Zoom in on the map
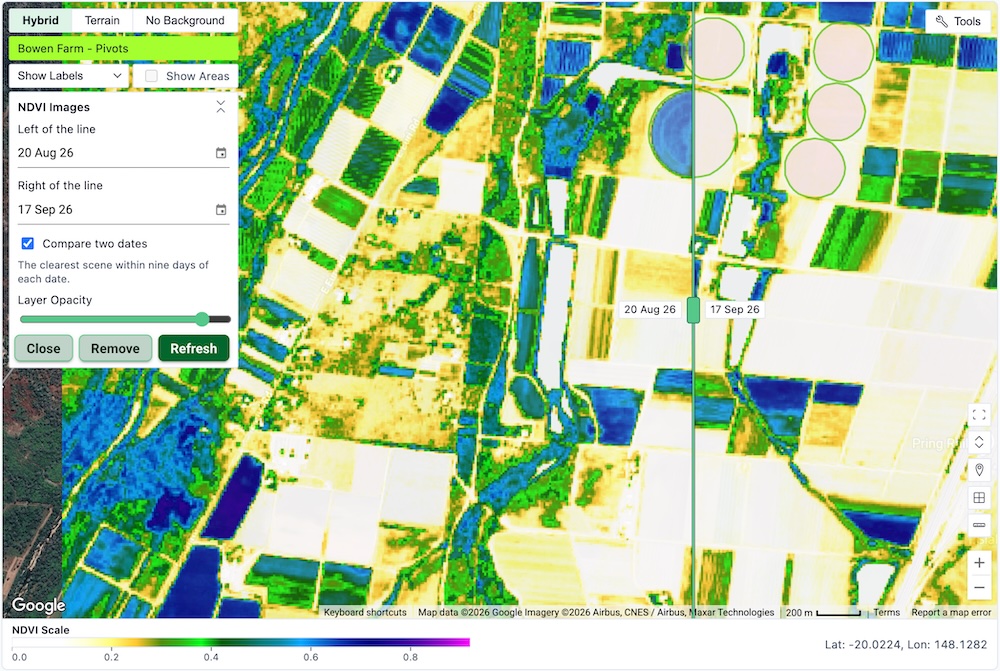The width and height of the screenshot is (1000, 671). pyautogui.click(x=979, y=563)
